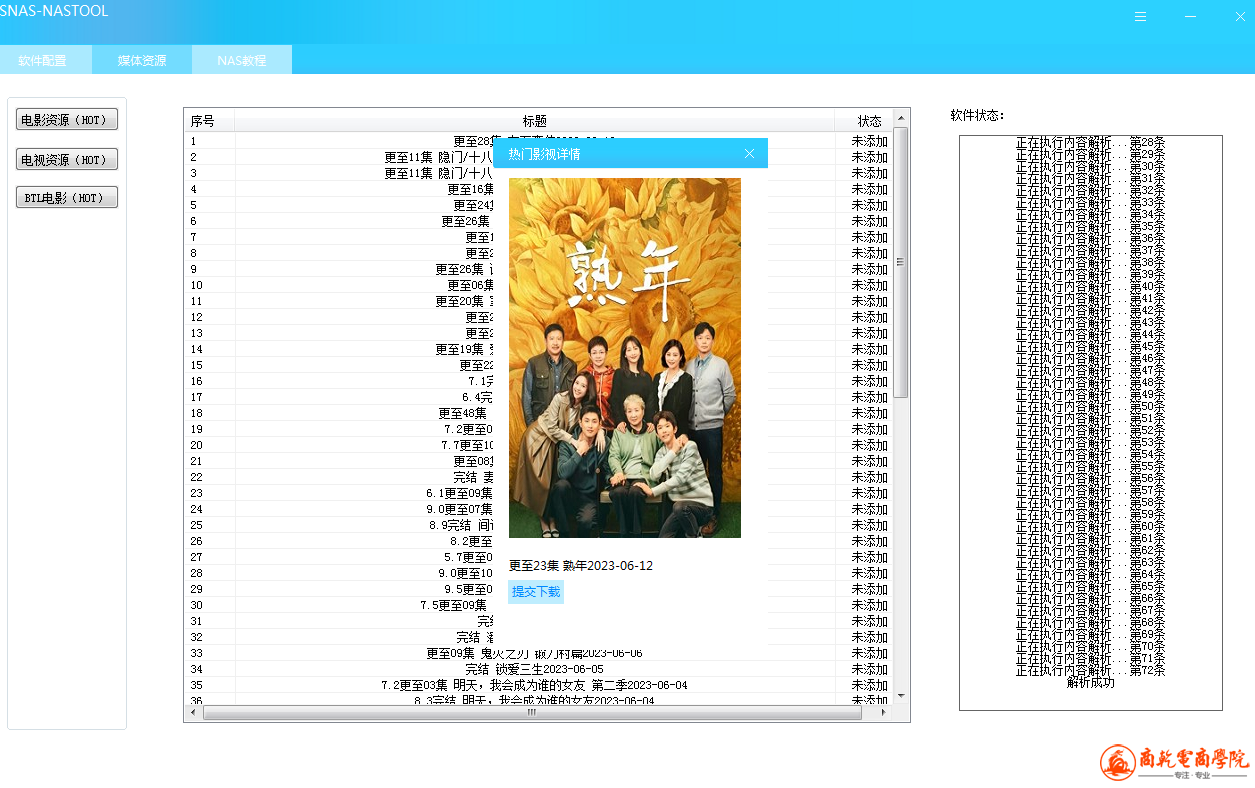Select row 2 title 更至11集 隐门
The width and height of the screenshot is (1255, 788).
[x=439, y=157]
